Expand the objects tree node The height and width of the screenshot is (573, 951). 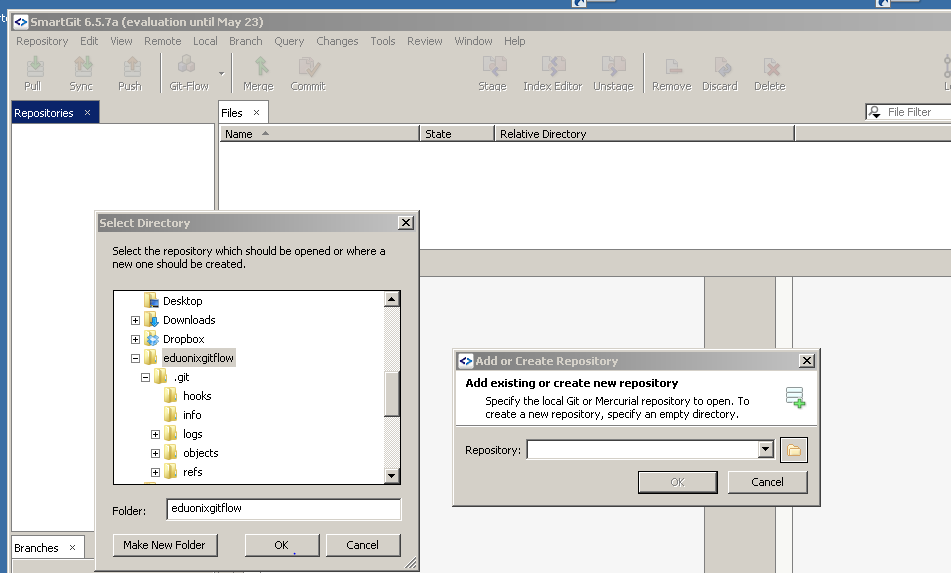pyautogui.click(x=155, y=453)
